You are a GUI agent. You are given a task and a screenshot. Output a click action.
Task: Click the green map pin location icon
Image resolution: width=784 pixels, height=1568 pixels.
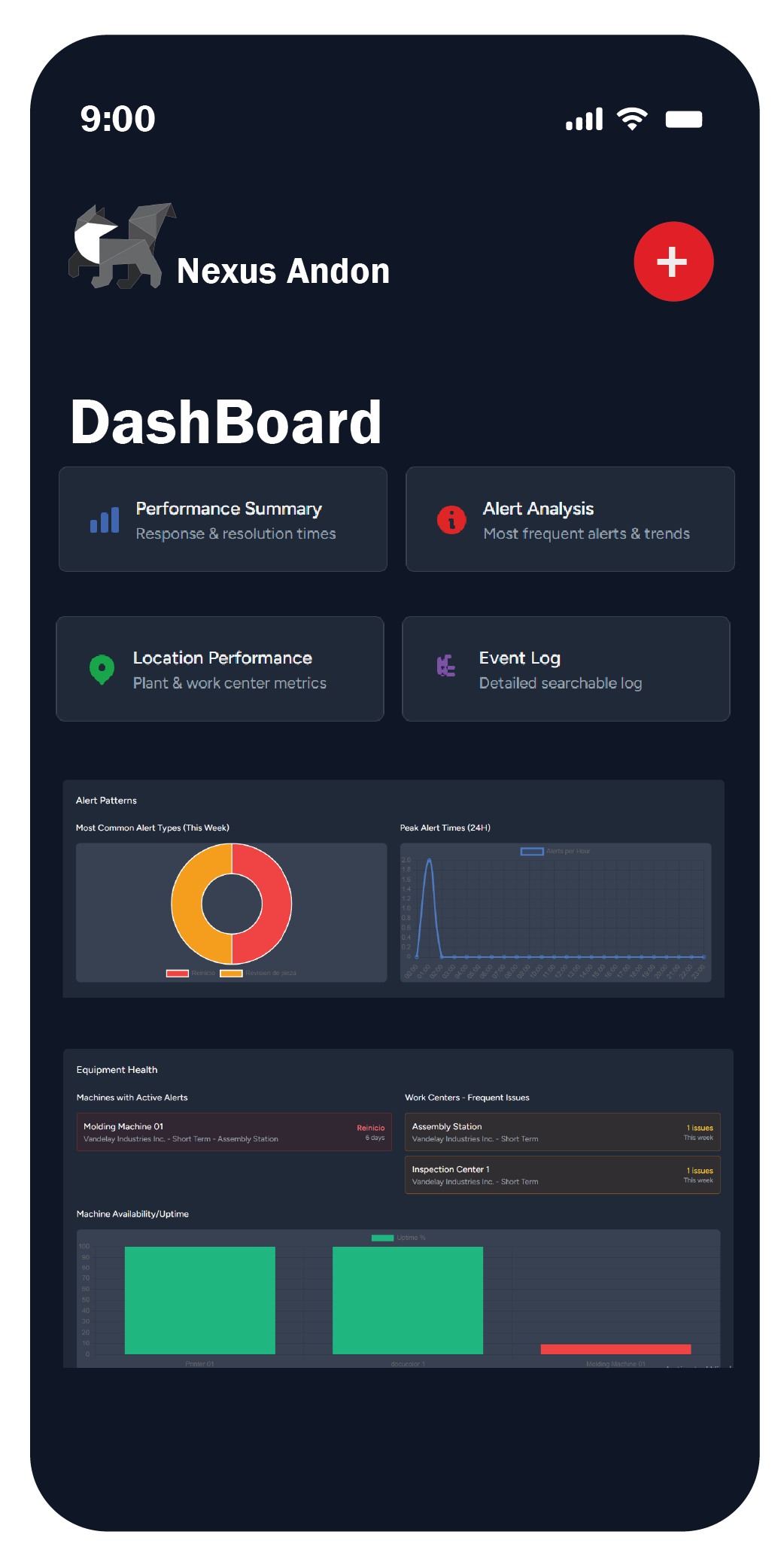point(102,668)
